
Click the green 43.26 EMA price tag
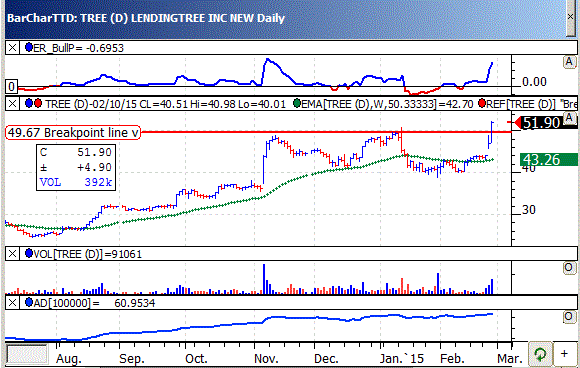(x=549, y=159)
